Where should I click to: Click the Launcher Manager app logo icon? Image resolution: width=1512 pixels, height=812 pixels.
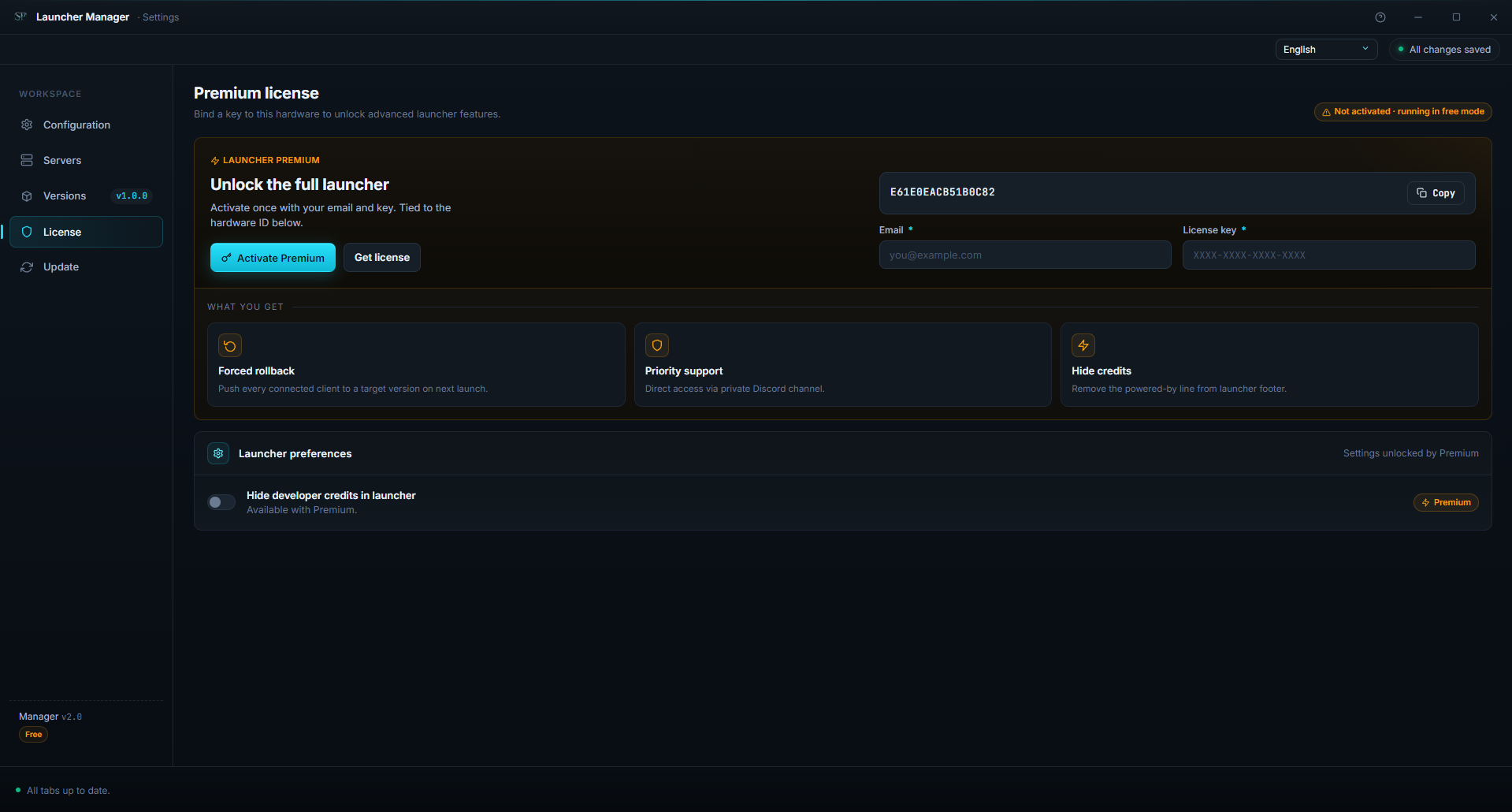point(20,17)
